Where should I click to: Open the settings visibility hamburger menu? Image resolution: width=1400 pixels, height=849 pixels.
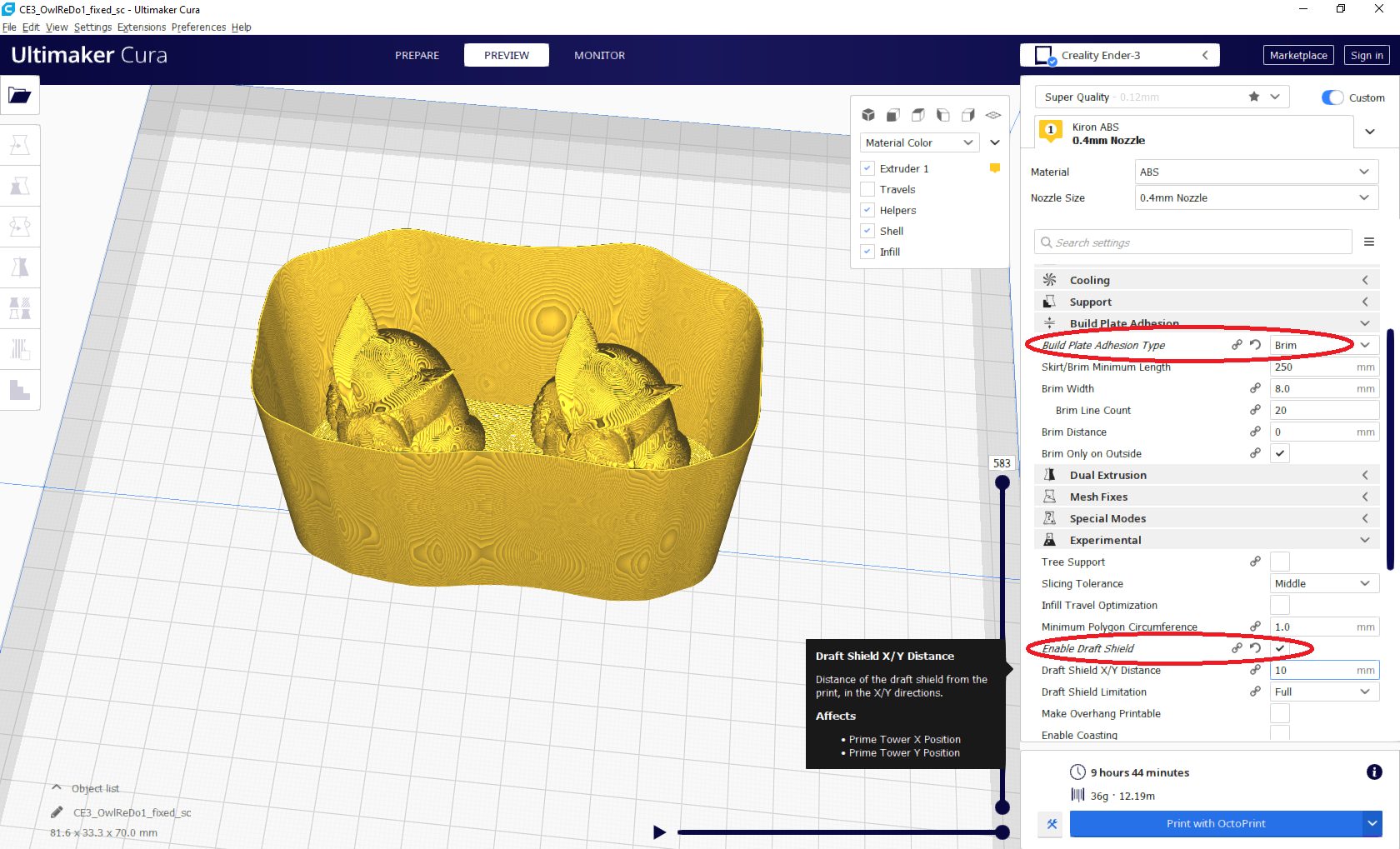pyautogui.click(x=1369, y=242)
